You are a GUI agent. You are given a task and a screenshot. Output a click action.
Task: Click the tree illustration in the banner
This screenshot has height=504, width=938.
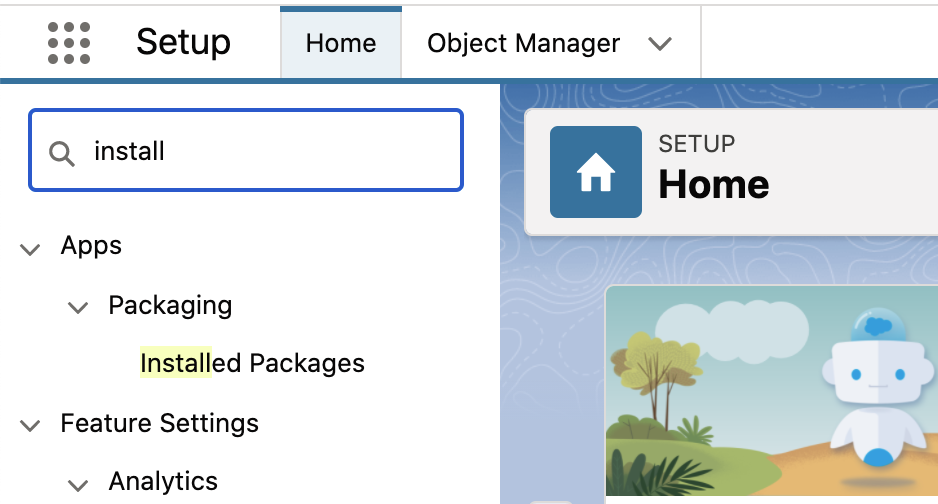(x=655, y=383)
